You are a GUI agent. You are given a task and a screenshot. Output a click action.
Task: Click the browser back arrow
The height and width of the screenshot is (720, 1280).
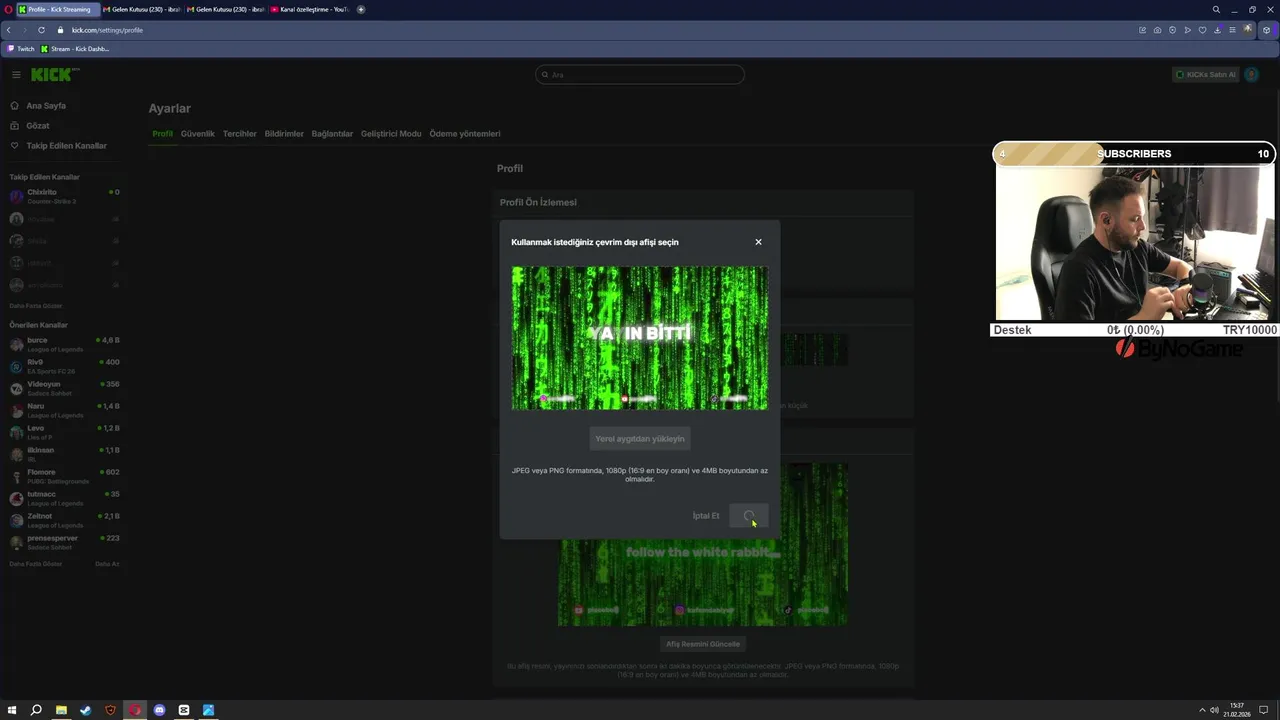point(9,30)
